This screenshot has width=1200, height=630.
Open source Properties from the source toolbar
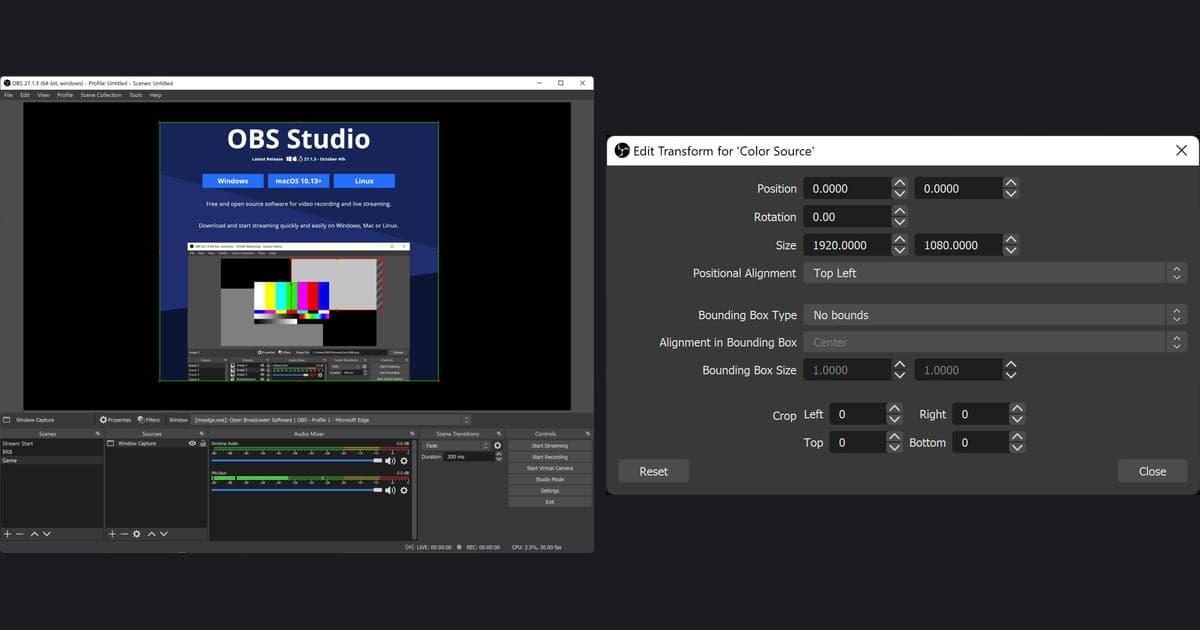point(115,420)
